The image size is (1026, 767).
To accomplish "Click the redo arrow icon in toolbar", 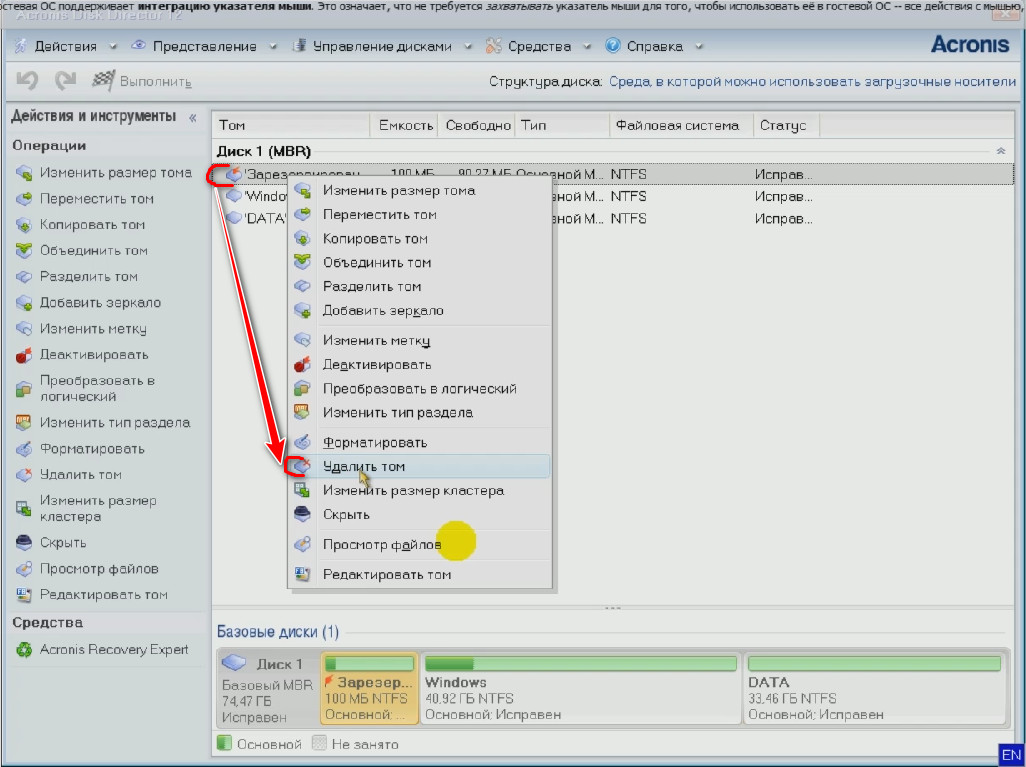I will 65,80.
